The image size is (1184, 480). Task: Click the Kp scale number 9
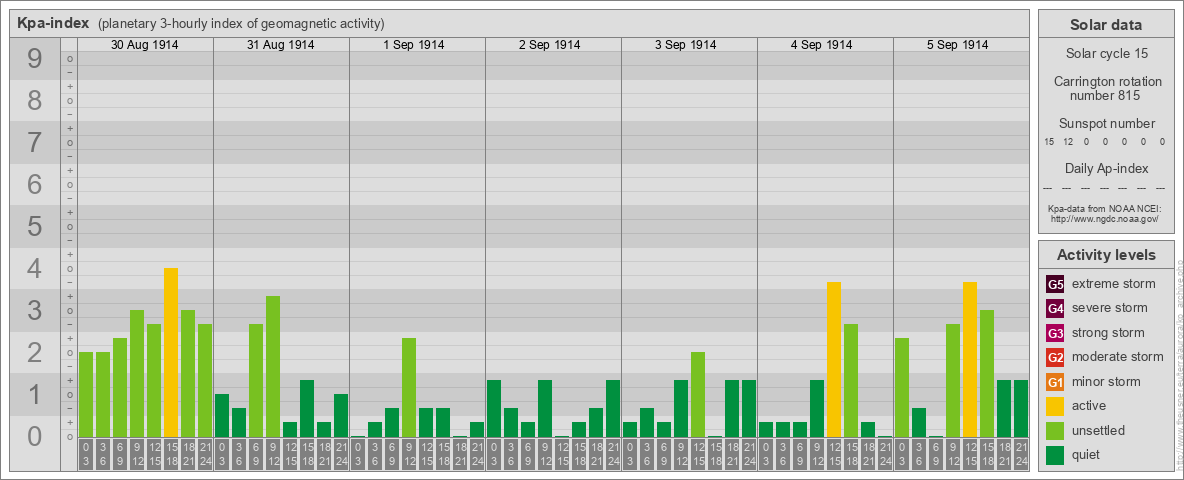point(34,59)
